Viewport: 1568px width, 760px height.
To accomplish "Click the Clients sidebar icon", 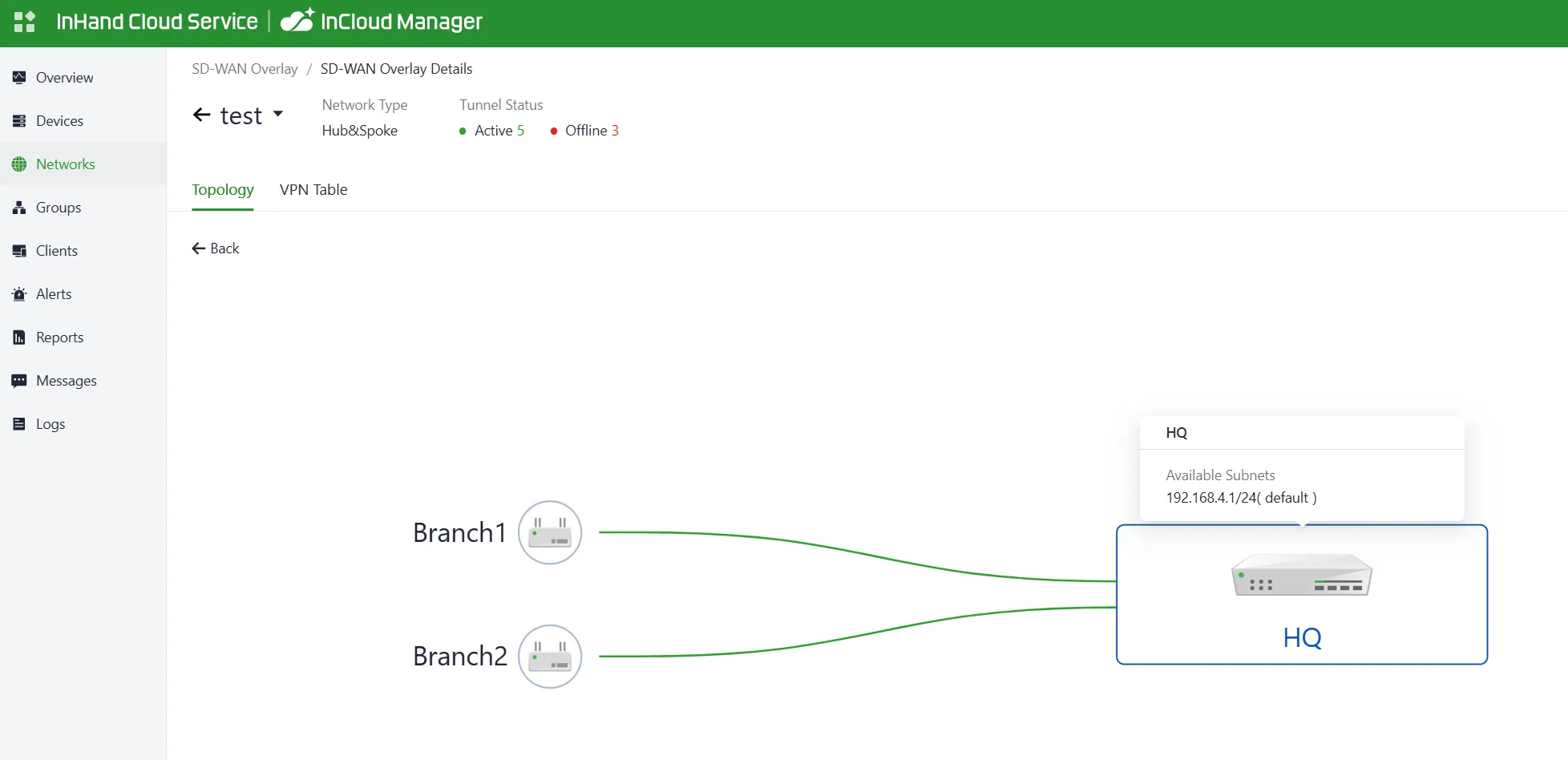I will (19, 251).
